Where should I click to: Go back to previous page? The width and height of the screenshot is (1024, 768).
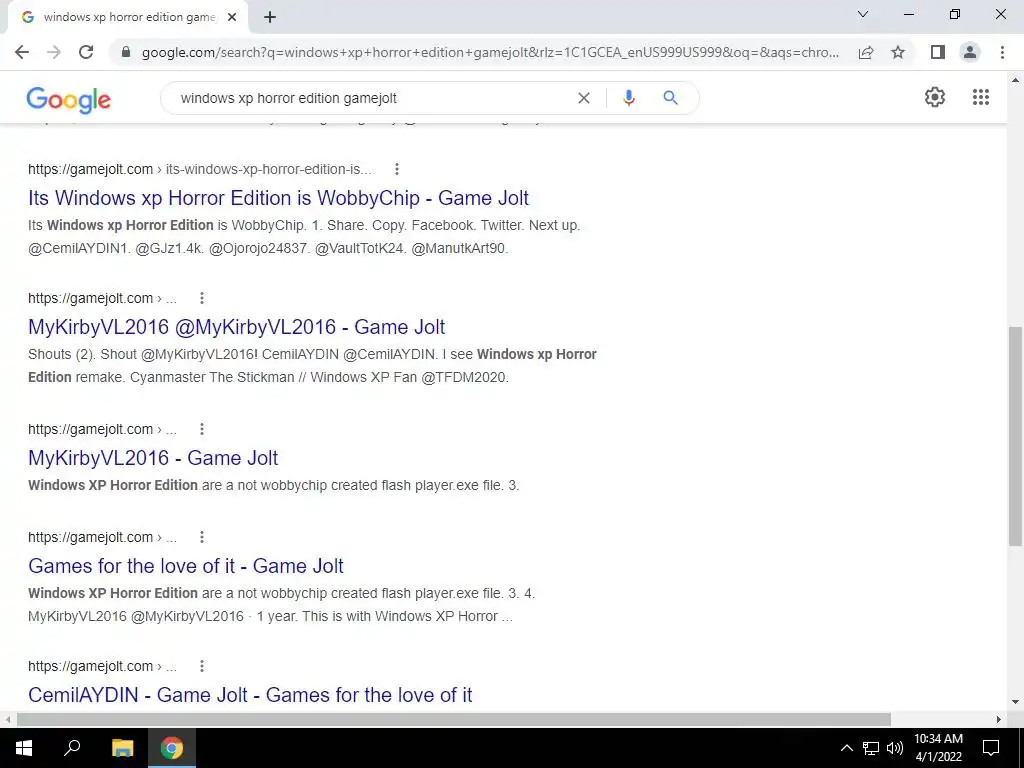pyautogui.click(x=22, y=52)
